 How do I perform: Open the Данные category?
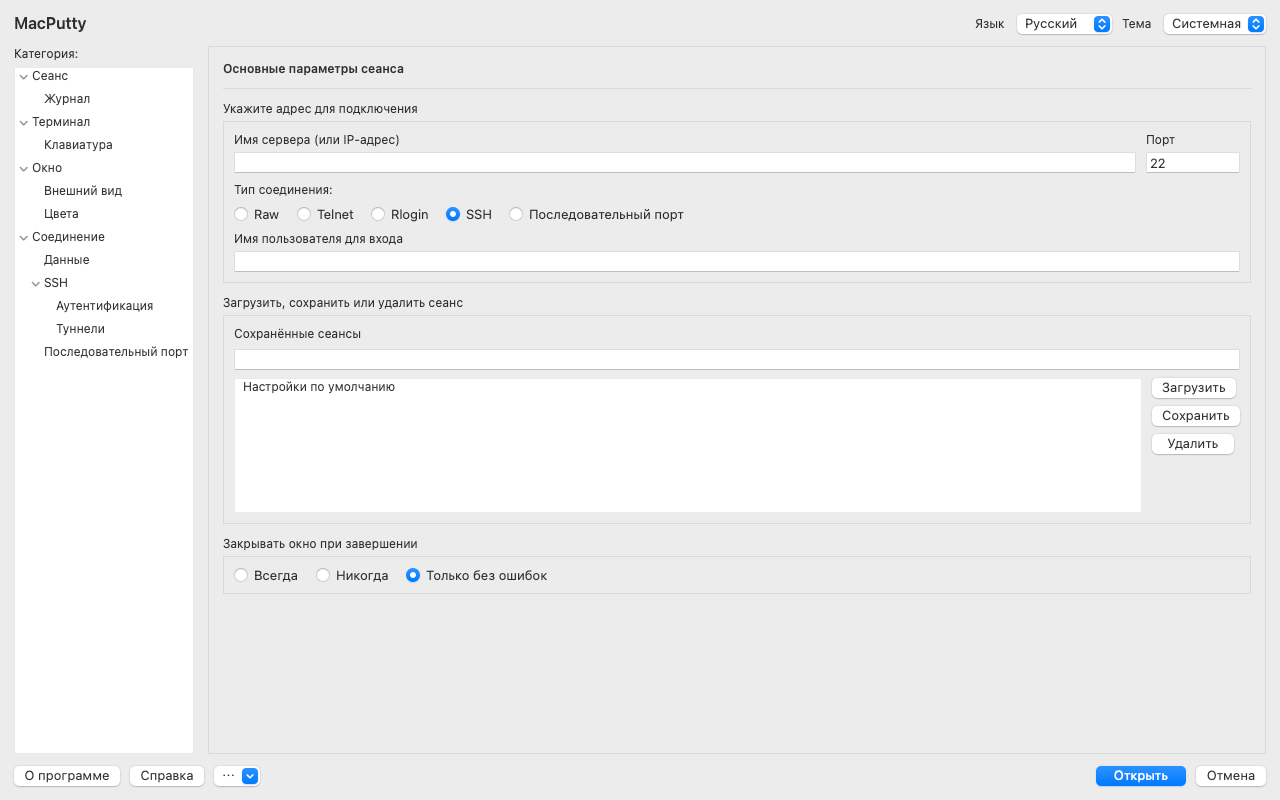click(x=67, y=260)
